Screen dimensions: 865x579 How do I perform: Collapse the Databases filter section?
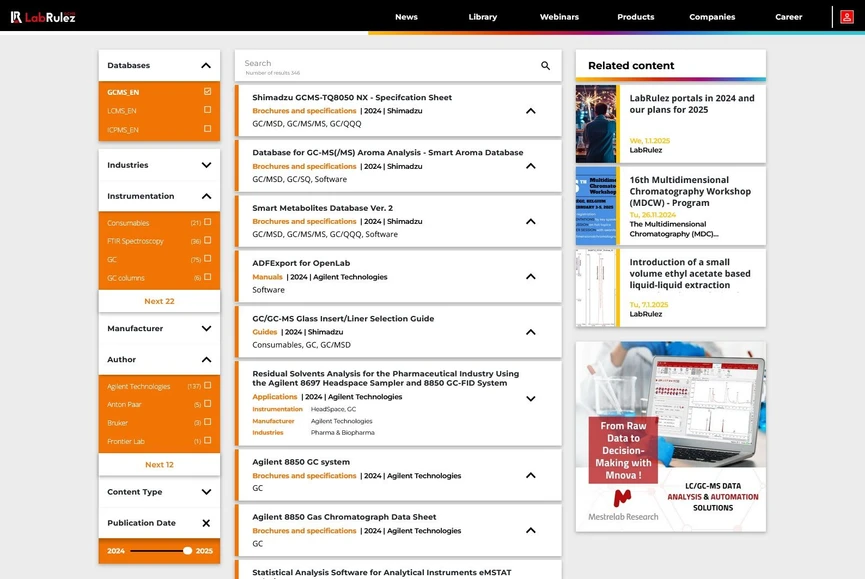(x=206, y=66)
